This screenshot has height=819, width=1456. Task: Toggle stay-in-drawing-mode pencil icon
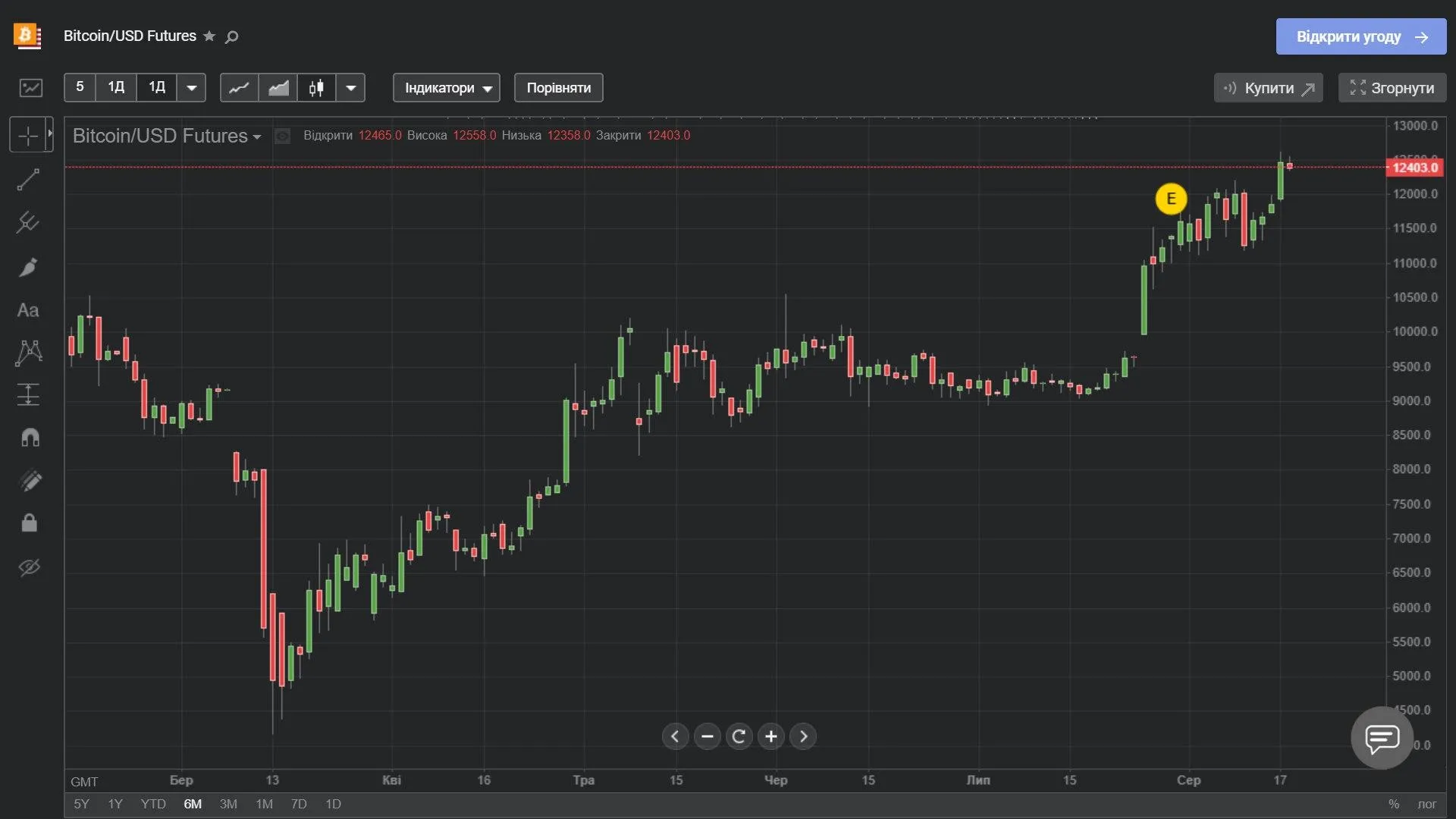pos(30,480)
